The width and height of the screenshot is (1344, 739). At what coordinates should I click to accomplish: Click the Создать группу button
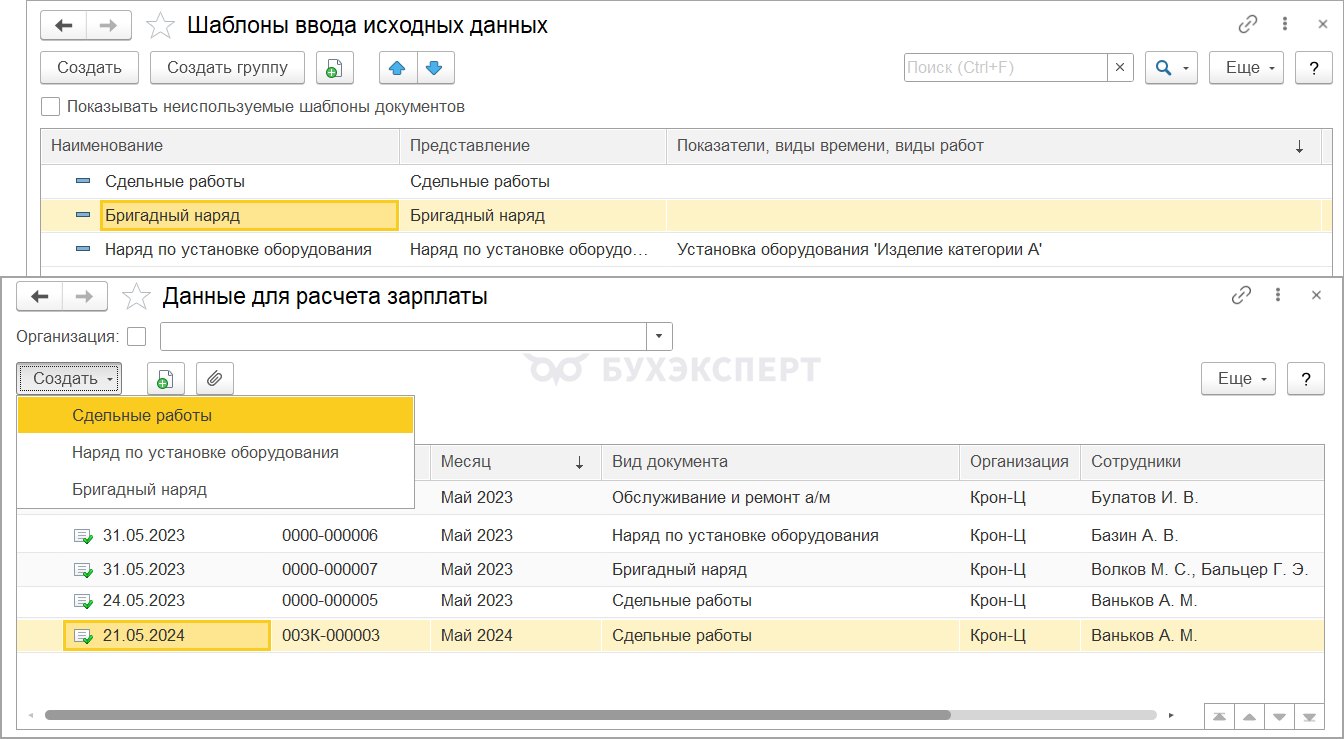pos(227,68)
